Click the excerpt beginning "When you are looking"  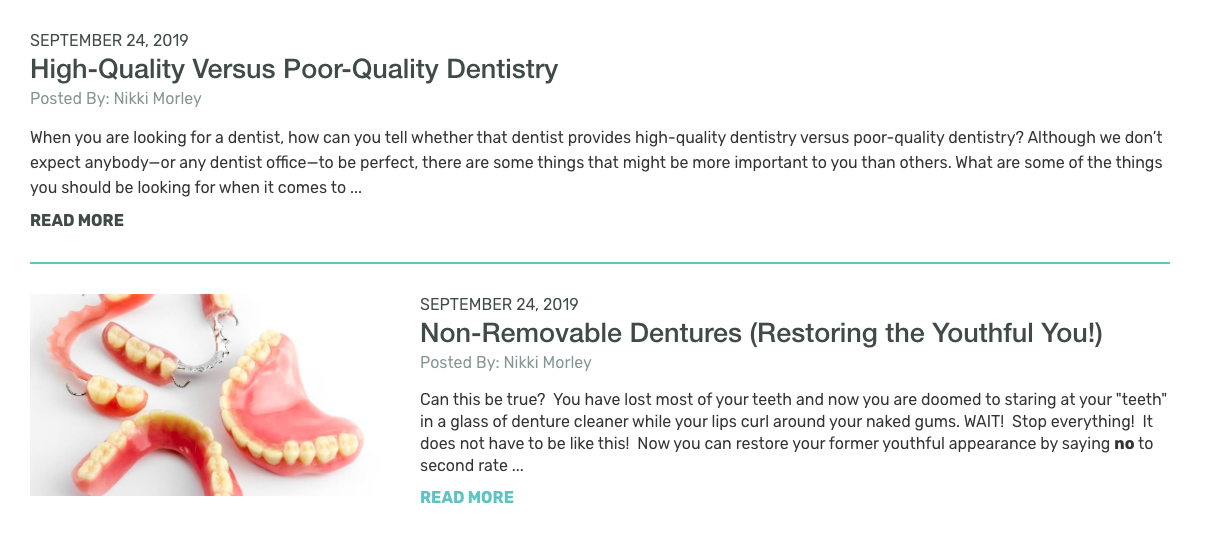(x=596, y=162)
